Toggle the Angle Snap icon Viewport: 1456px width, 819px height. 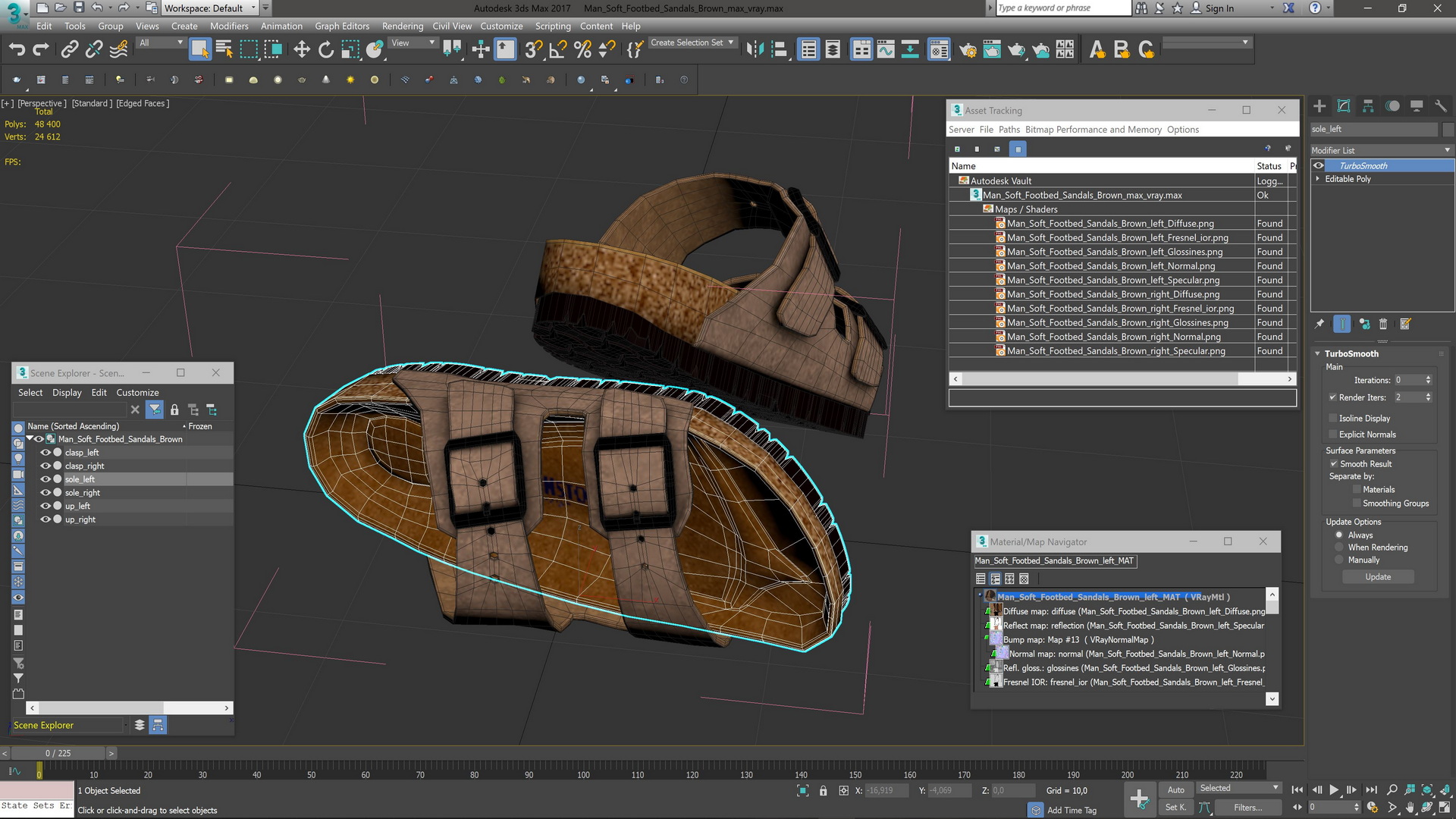(x=558, y=50)
